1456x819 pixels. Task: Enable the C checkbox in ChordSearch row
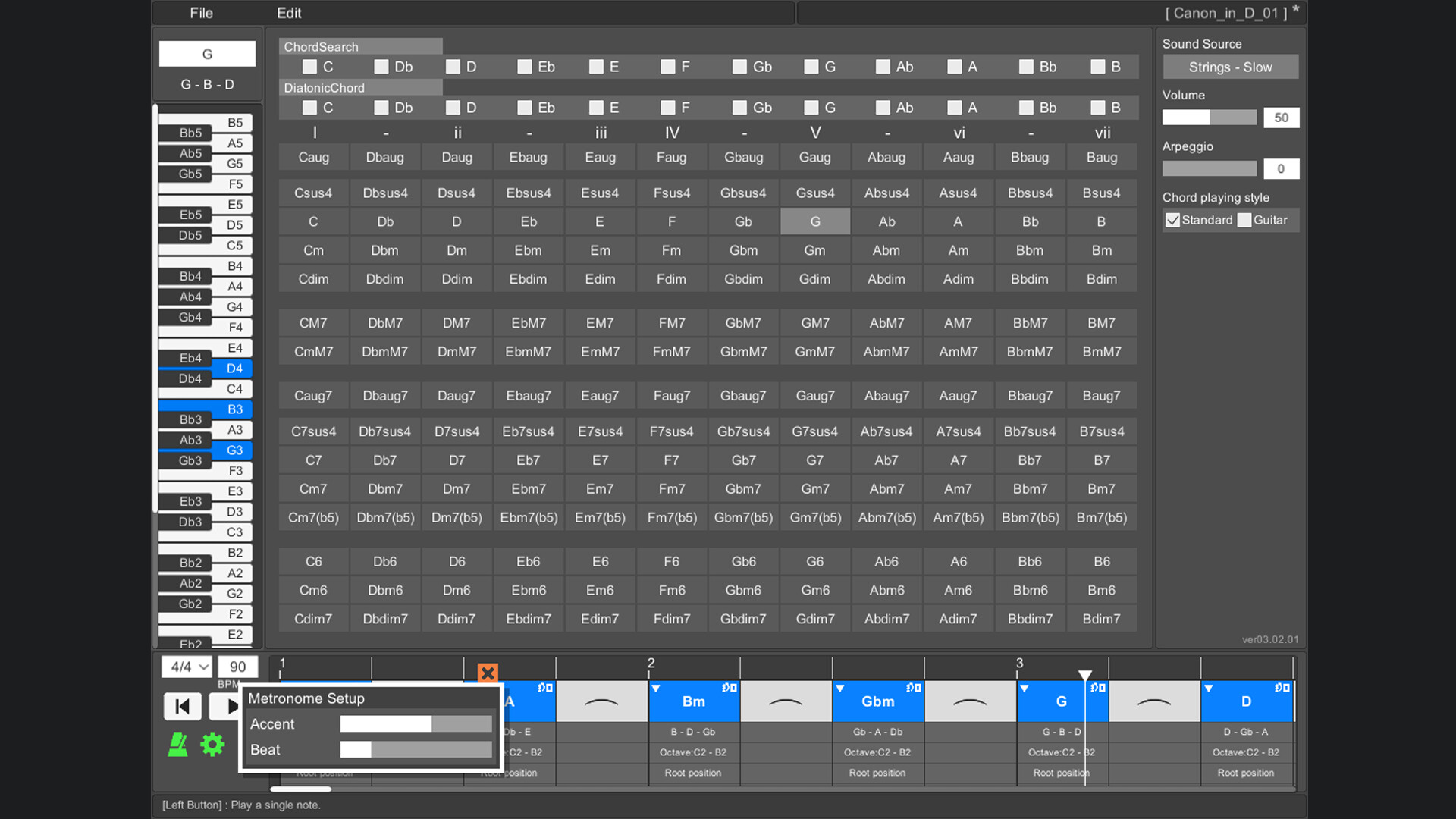click(x=309, y=67)
